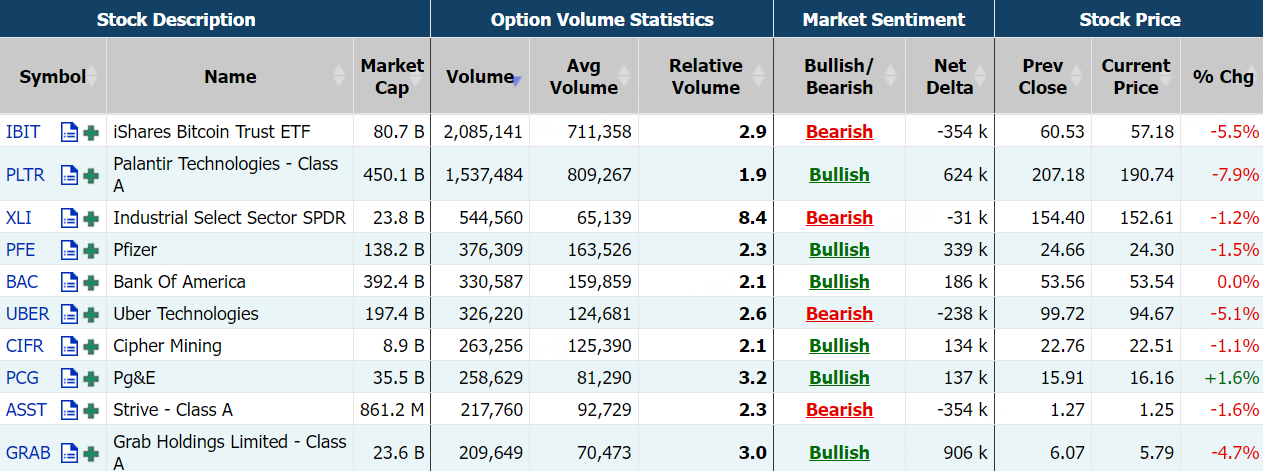Open the document icon for XLI
This screenshot has height=471, width=1263.
click(69, 218)
